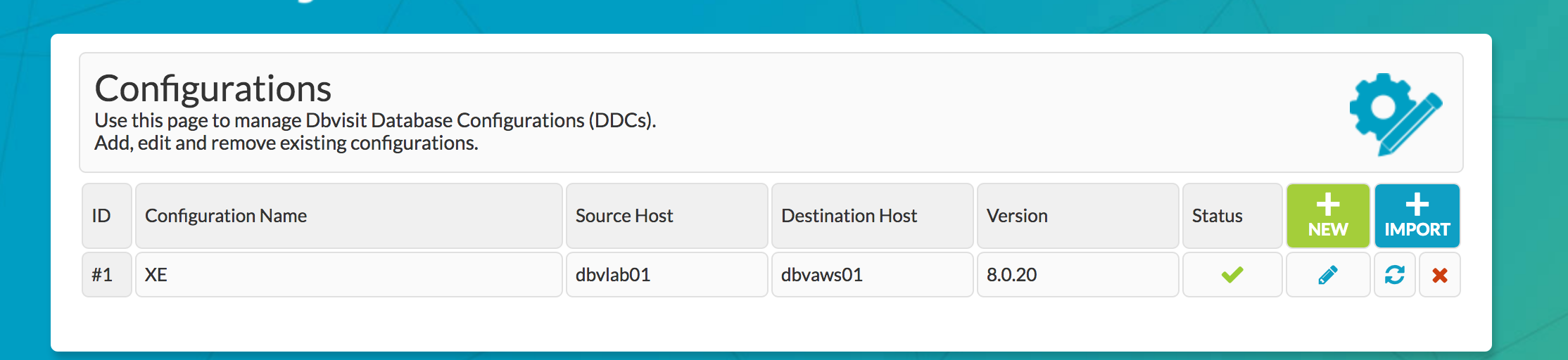Click the Status column header
The width and height of the screenshot is (1568, 360).
tap(1232, 216)
